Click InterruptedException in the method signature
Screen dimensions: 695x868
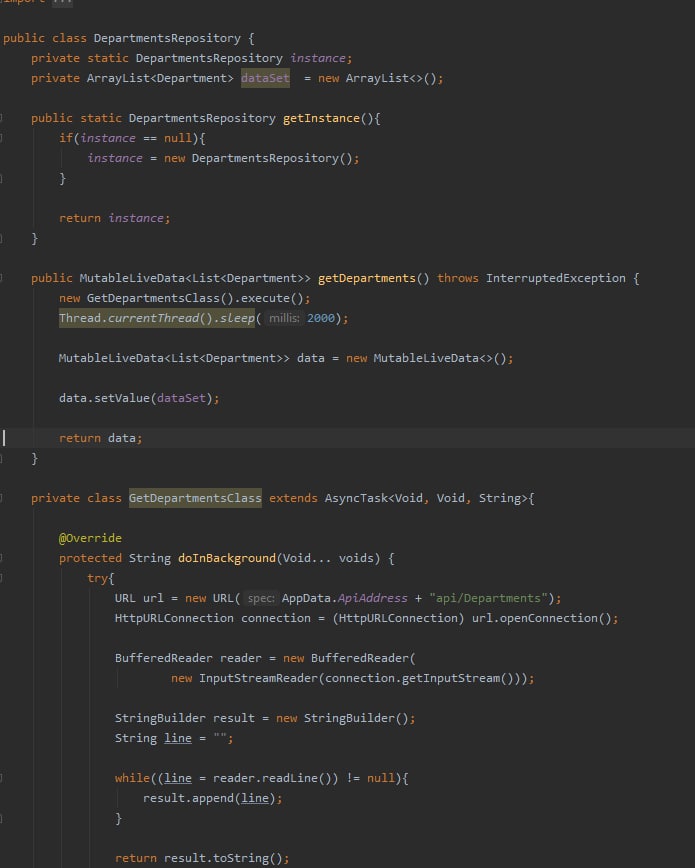555,278
